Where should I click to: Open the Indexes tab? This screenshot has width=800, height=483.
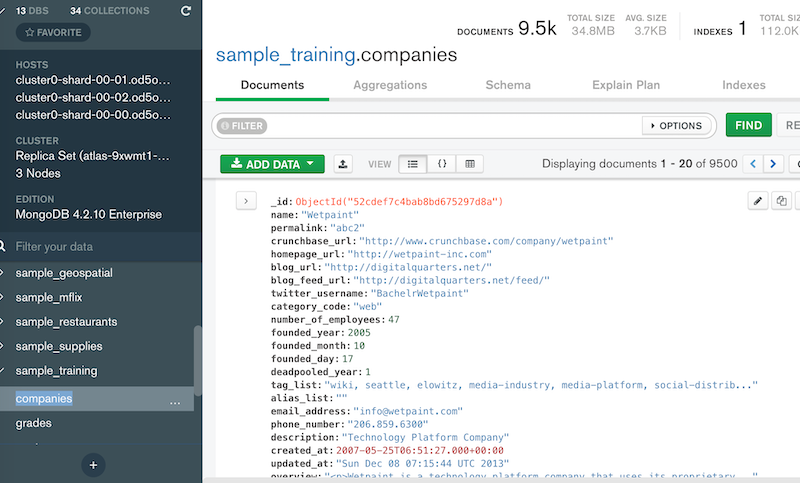pyautogui.click(x=744, y=85)
